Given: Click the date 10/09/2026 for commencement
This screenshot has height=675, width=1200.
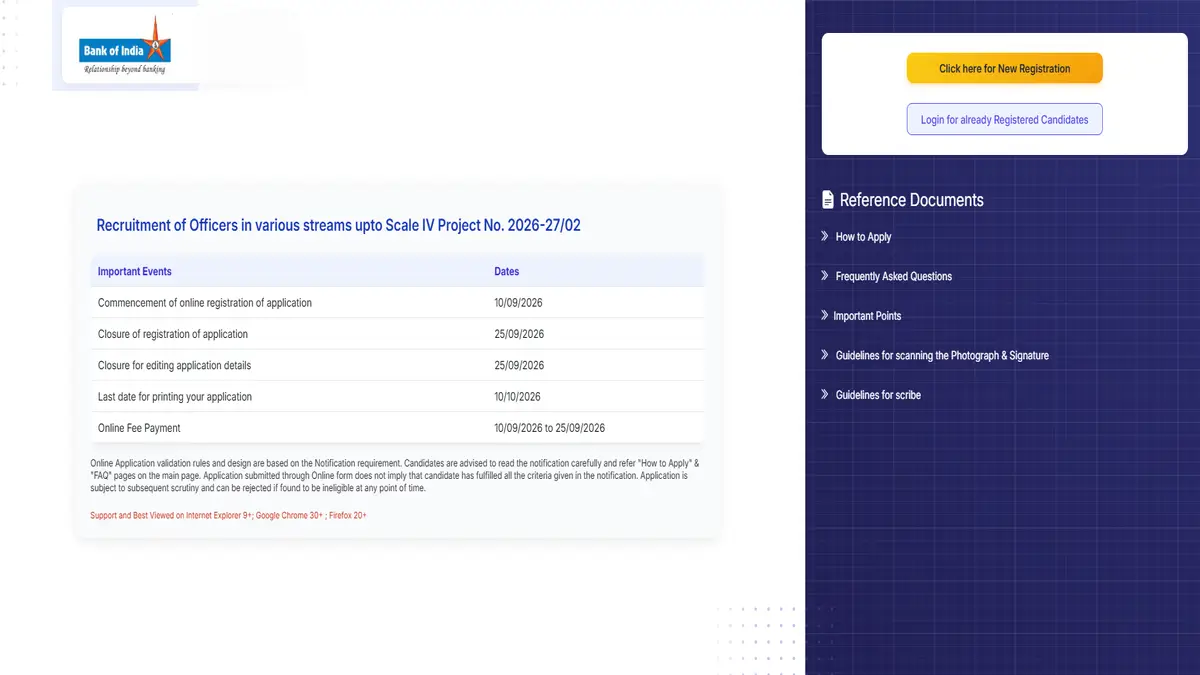Looking at the screenshot, I should coord(518,303).
